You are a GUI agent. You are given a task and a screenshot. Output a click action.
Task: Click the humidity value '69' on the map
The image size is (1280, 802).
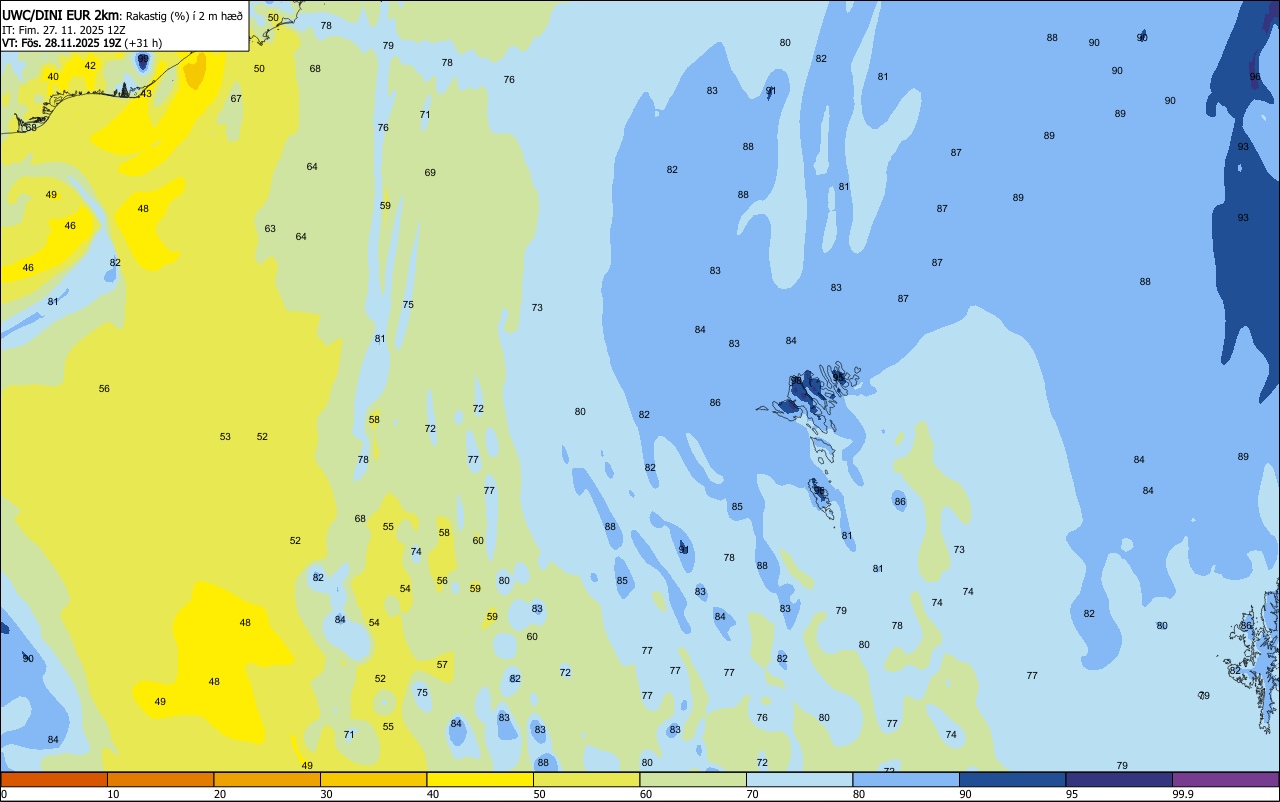(x=430, y=173)
